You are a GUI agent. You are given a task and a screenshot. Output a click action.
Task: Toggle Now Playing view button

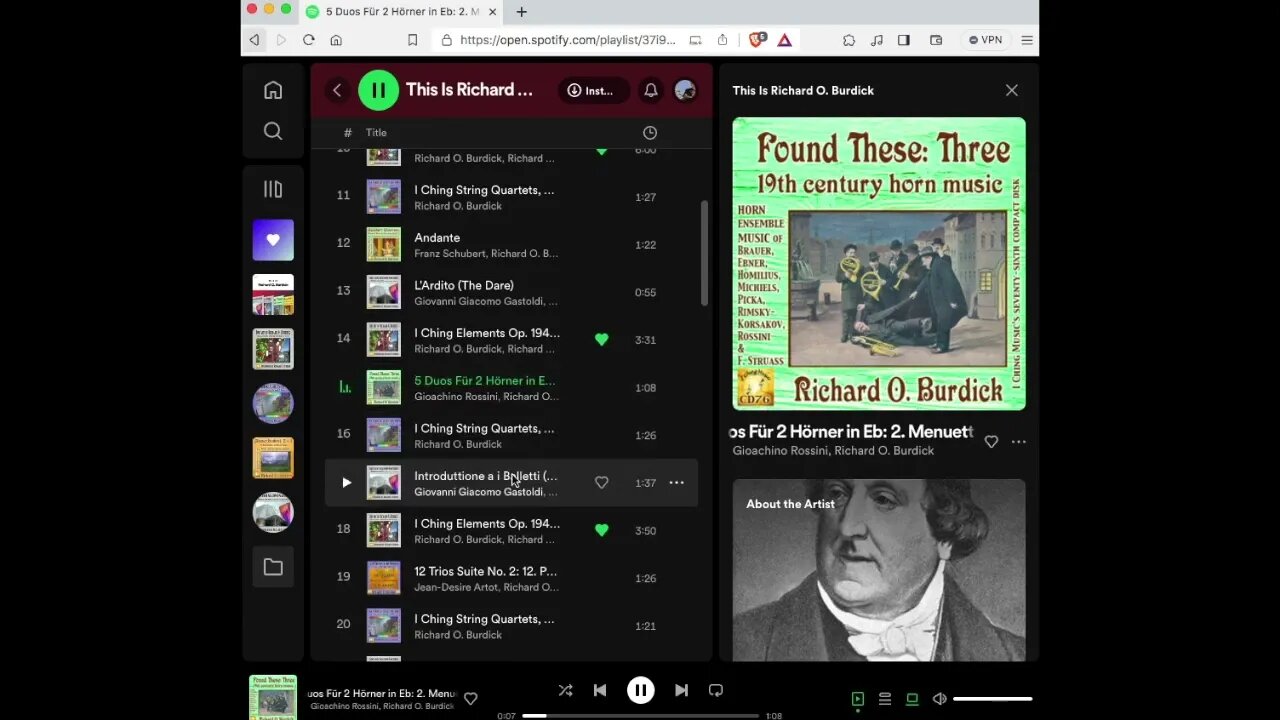(857, 699)
